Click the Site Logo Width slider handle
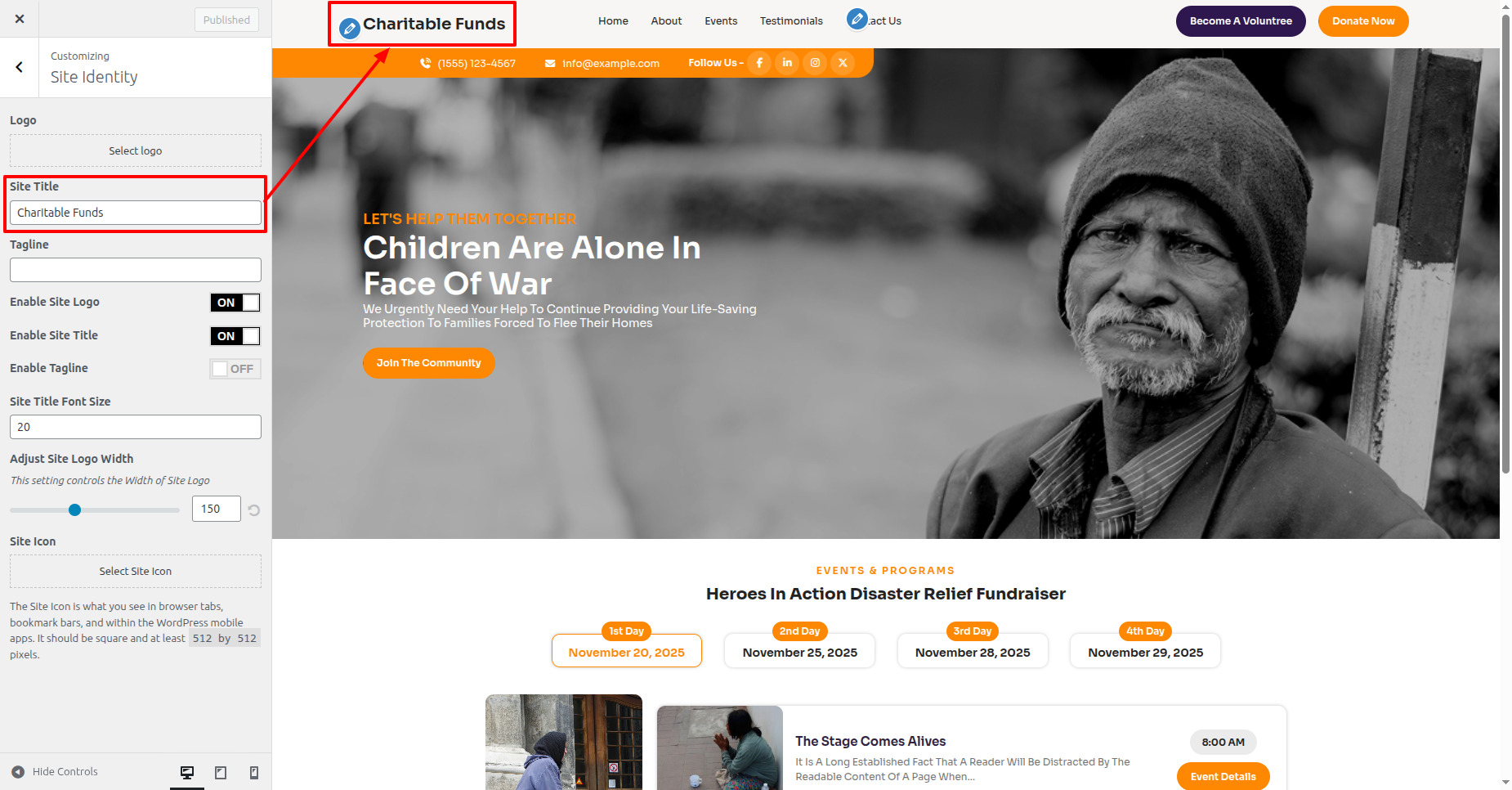The image size is (1512, 790). [x=75, y=510]
